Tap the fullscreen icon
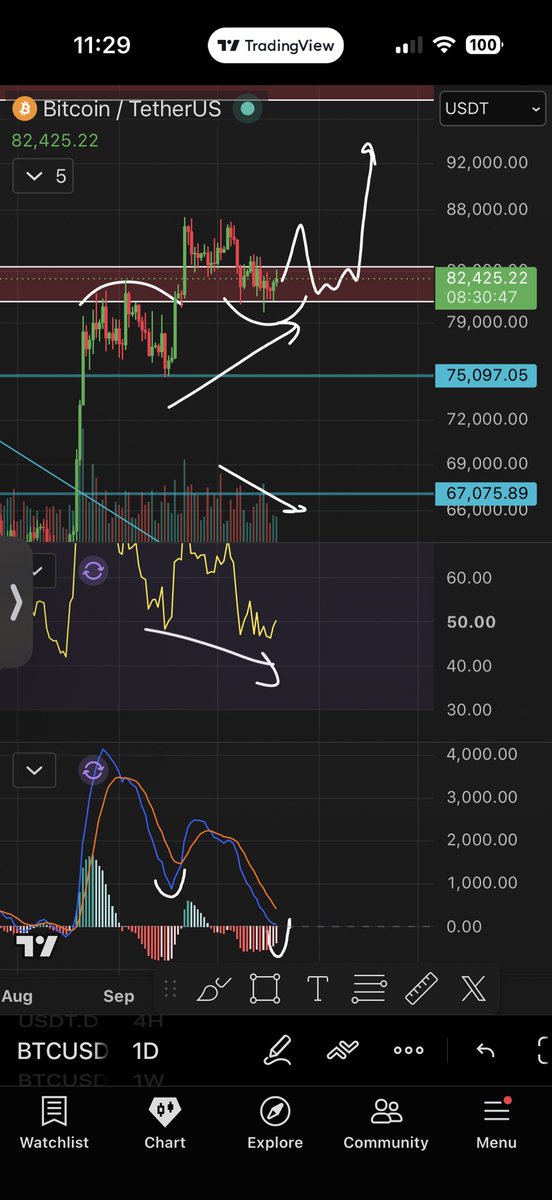Screen dimensions: 552x1200 pyautogui.click(x=544, y=1050)
